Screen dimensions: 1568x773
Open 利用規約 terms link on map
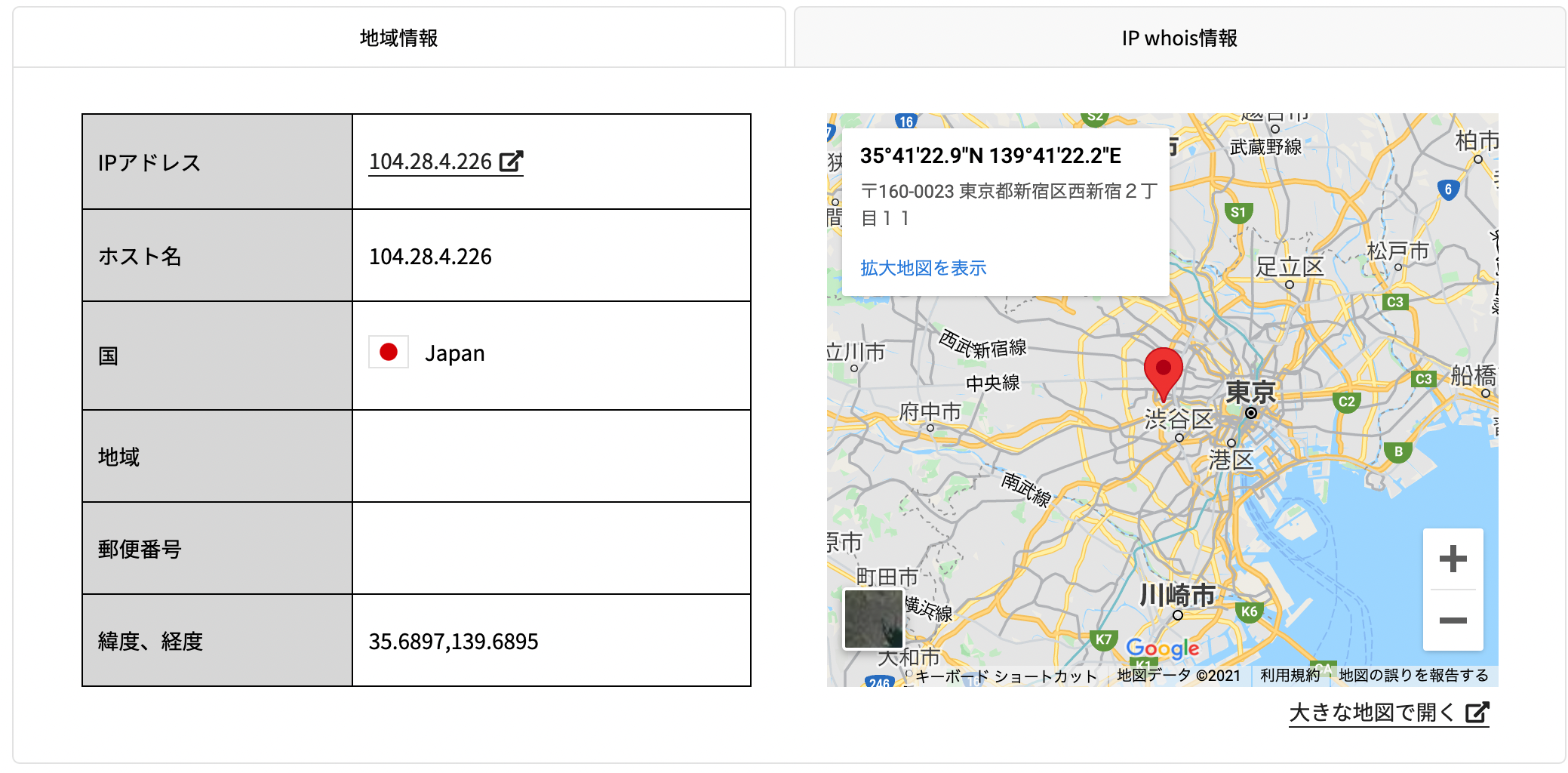(x=1289, y=676)
